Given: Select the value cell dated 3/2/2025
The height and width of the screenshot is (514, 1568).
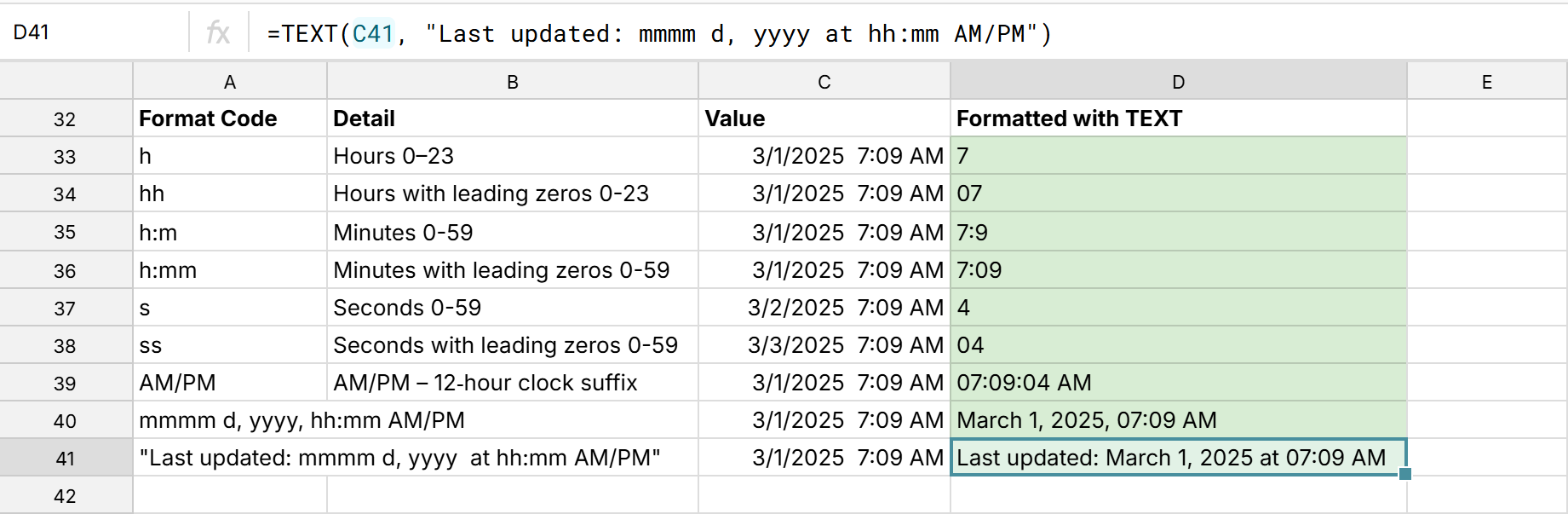Looking at the screenshot, I should [823, 307].
